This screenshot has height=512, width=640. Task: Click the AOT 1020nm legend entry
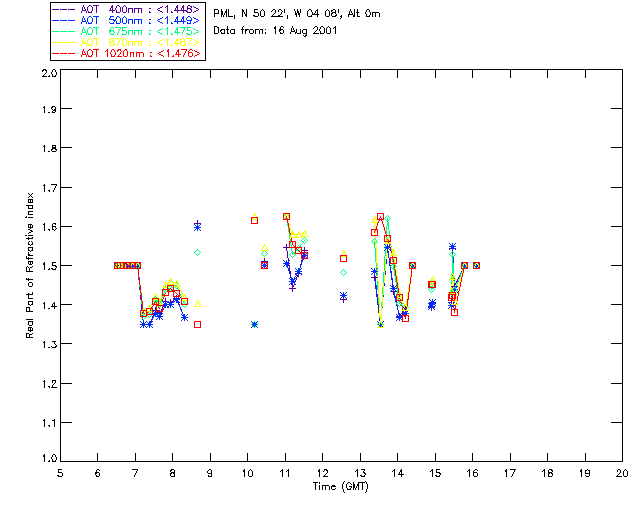[x=126, y=53]
